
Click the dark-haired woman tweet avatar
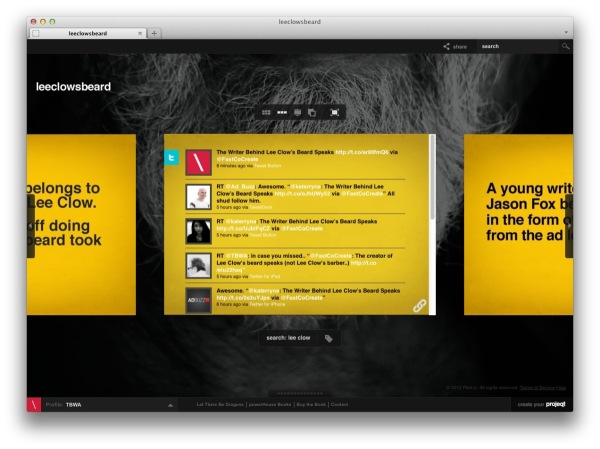(199, 231)
